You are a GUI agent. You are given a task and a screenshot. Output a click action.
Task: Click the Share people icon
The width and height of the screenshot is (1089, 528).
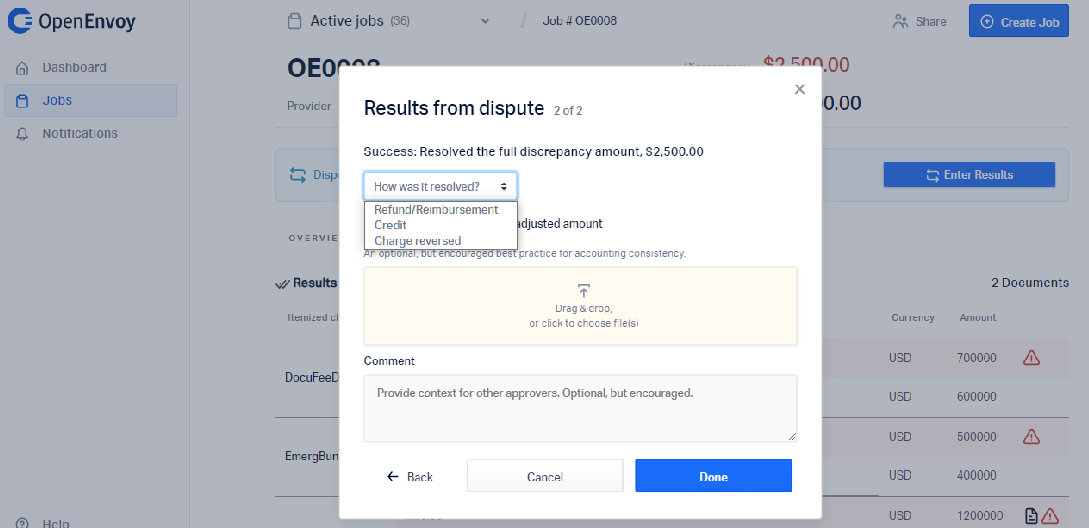coord(900,22)
